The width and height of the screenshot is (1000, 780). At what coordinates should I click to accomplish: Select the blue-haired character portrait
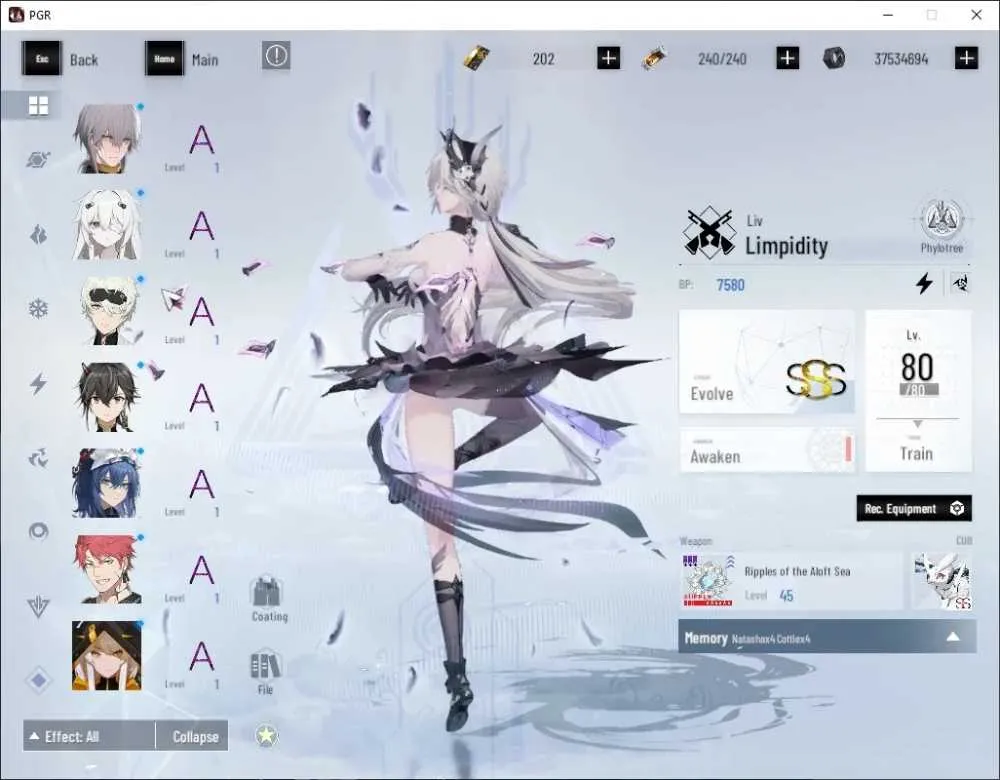[107, 483]
